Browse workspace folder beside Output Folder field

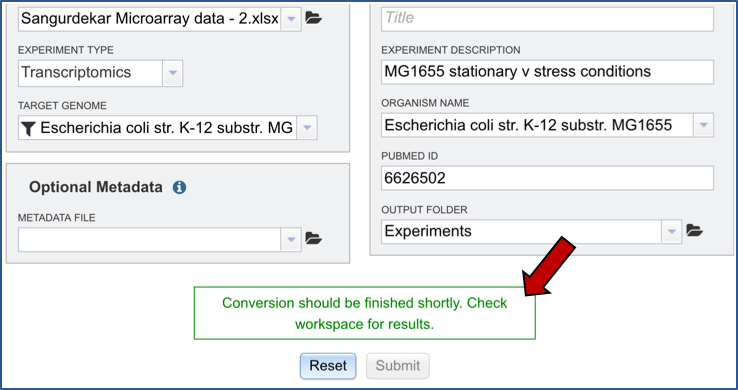click(x=695, y=231)
